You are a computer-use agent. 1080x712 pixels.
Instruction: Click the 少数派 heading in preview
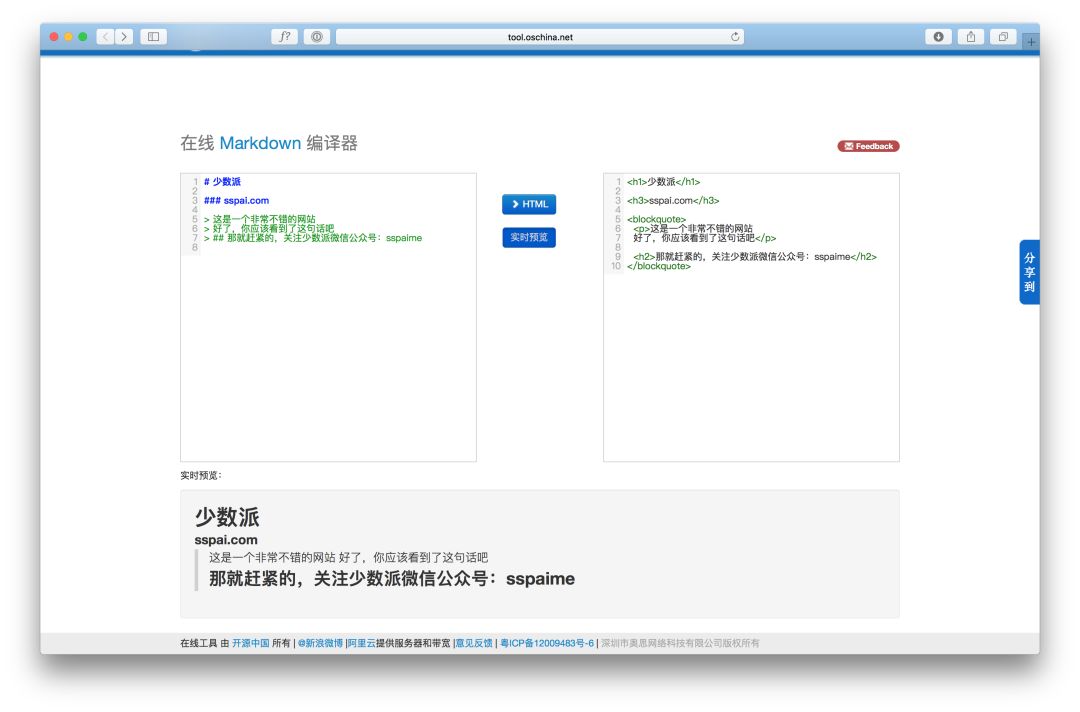pyautogui.click(x=227, y=517)
